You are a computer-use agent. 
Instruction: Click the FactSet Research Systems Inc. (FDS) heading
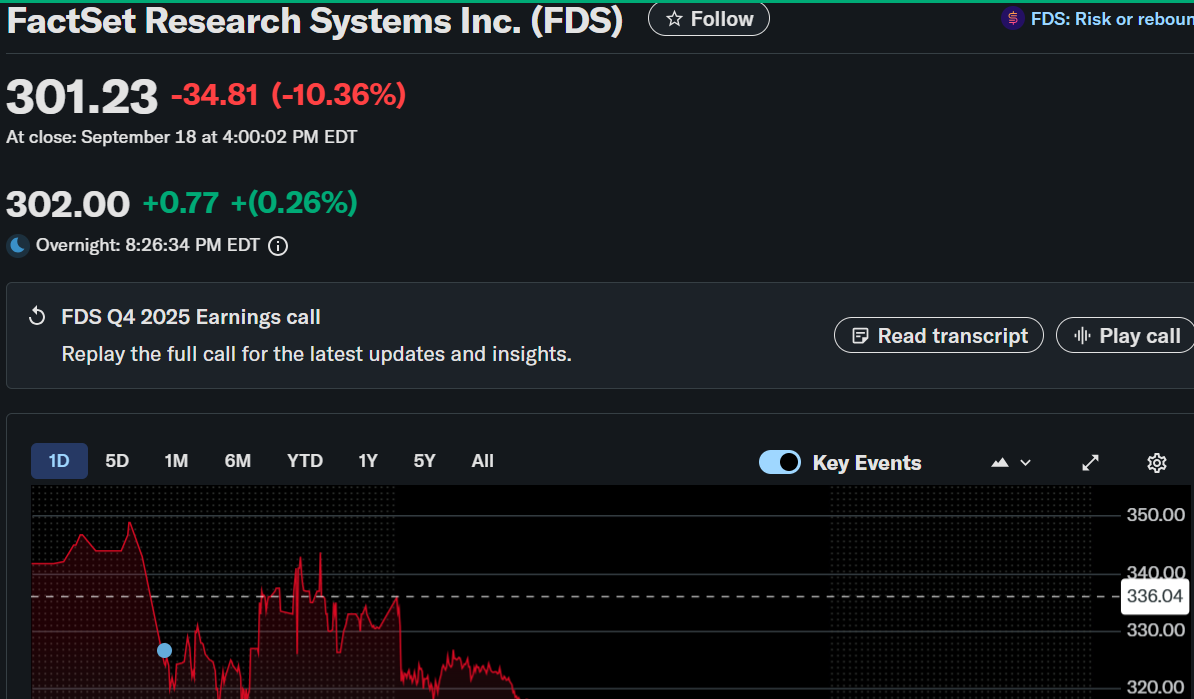click(x=314, y=21)
